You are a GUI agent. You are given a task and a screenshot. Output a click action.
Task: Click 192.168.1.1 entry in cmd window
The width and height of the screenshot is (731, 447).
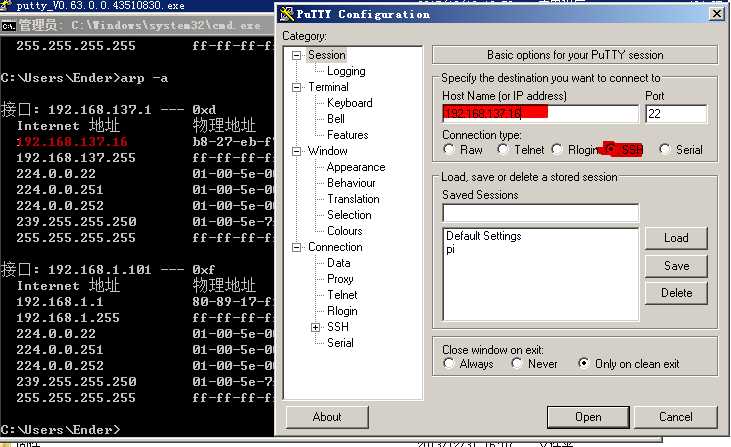[x=60, y=302]
